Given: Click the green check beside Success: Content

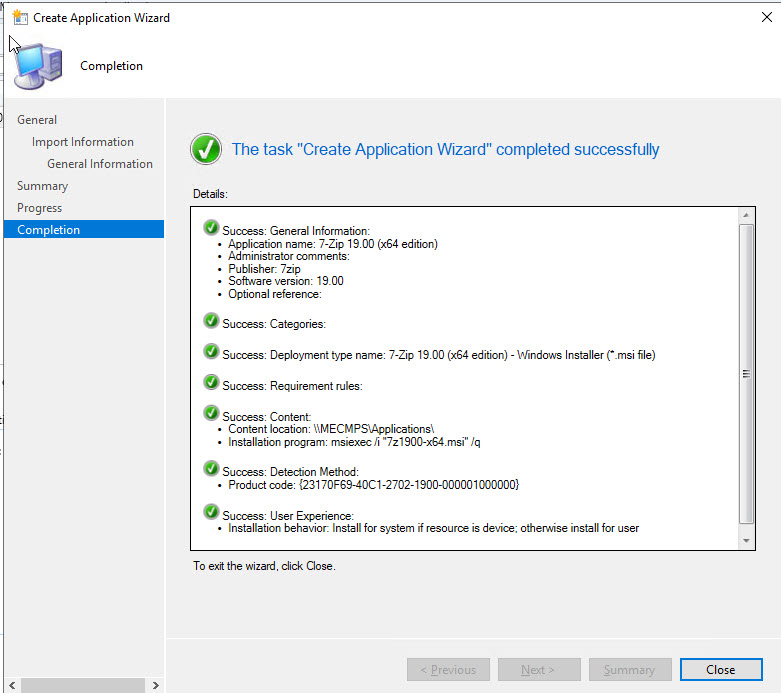Looking at the screenshot, I should click(x=211, y=414).
